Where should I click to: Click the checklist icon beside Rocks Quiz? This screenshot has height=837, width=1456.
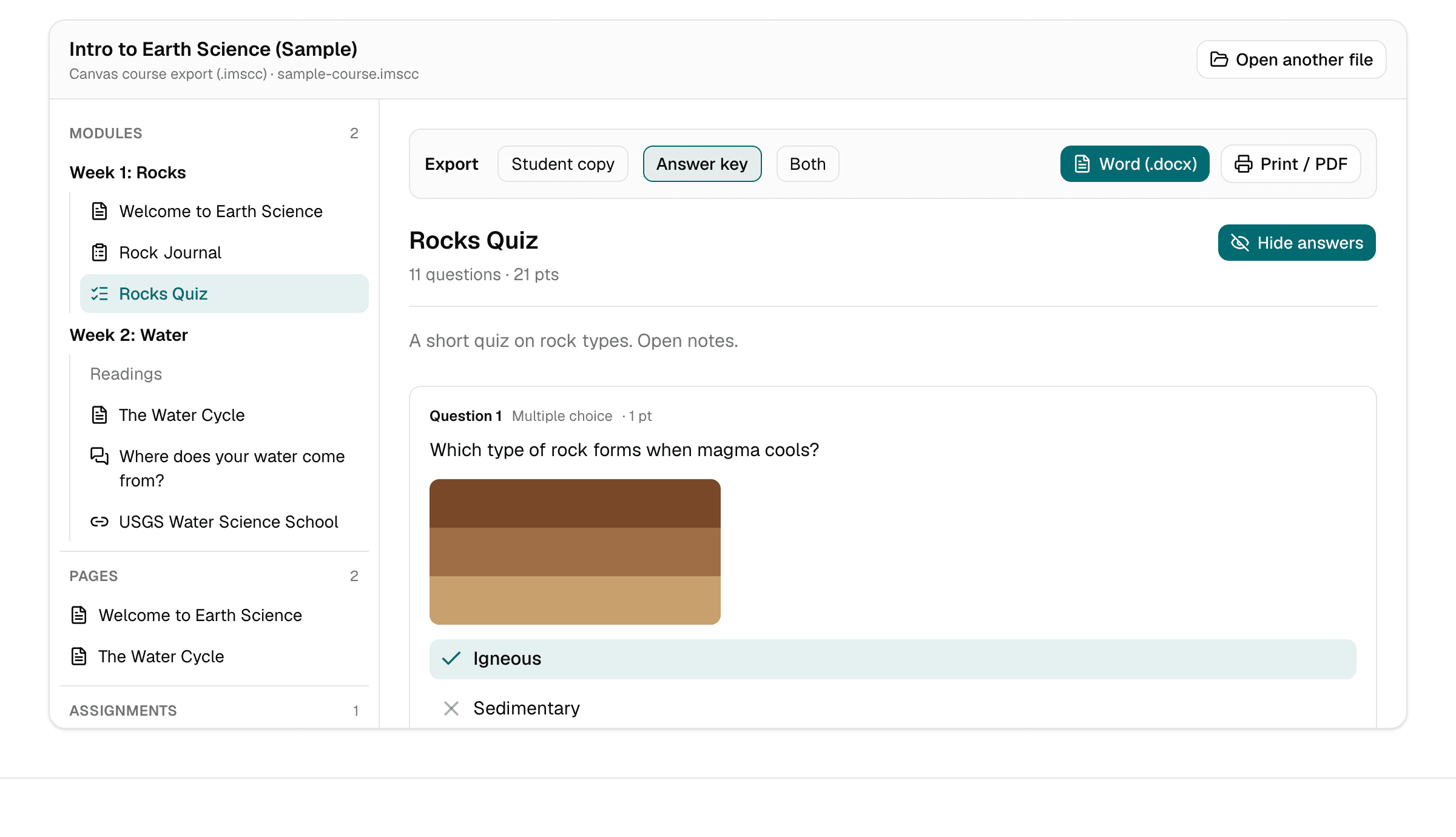[99, 294]
